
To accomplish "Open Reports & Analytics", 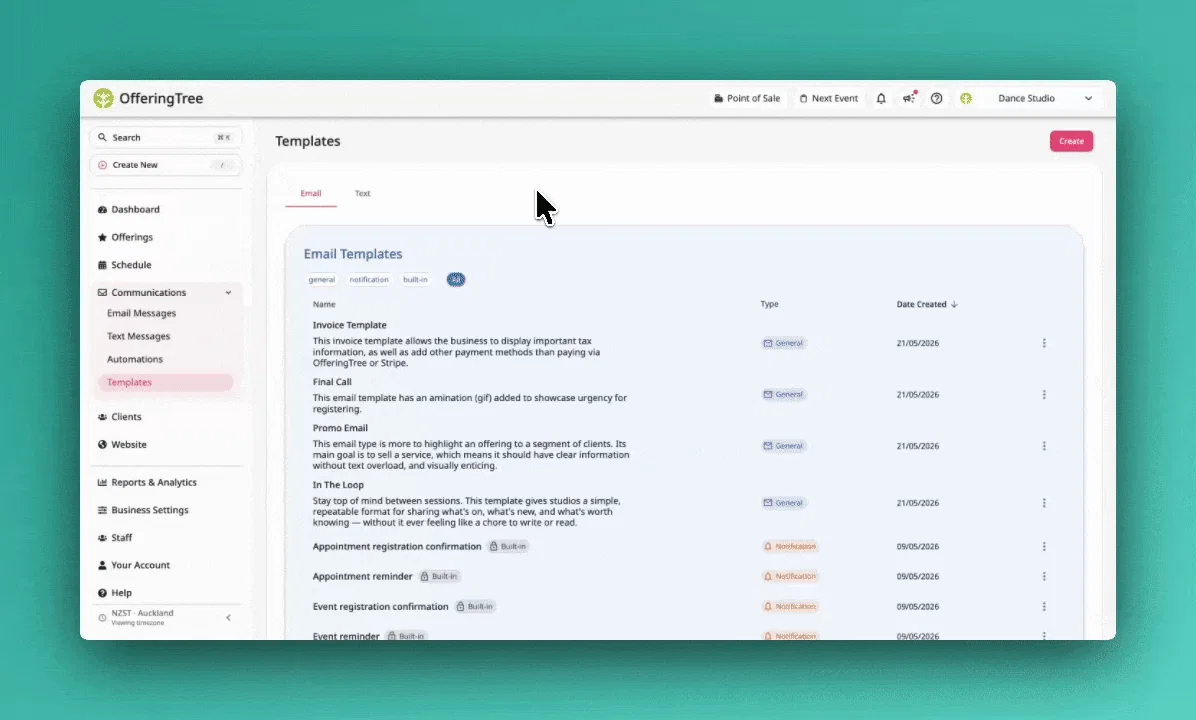I will [153, 482].
